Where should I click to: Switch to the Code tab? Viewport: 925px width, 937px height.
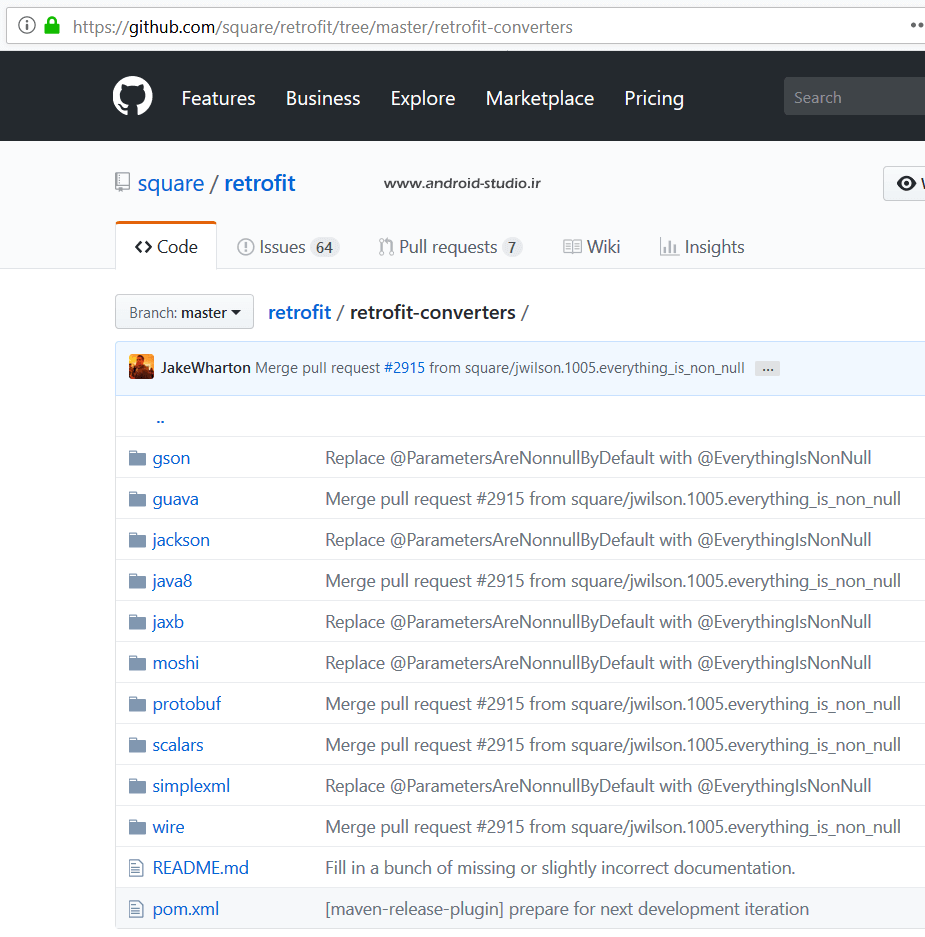coord(166,247)
